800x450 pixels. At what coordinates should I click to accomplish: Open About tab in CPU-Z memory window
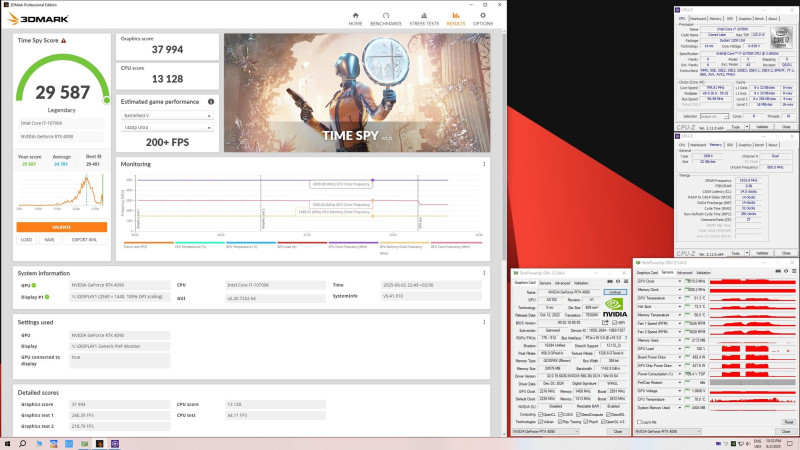coord(773,145)
